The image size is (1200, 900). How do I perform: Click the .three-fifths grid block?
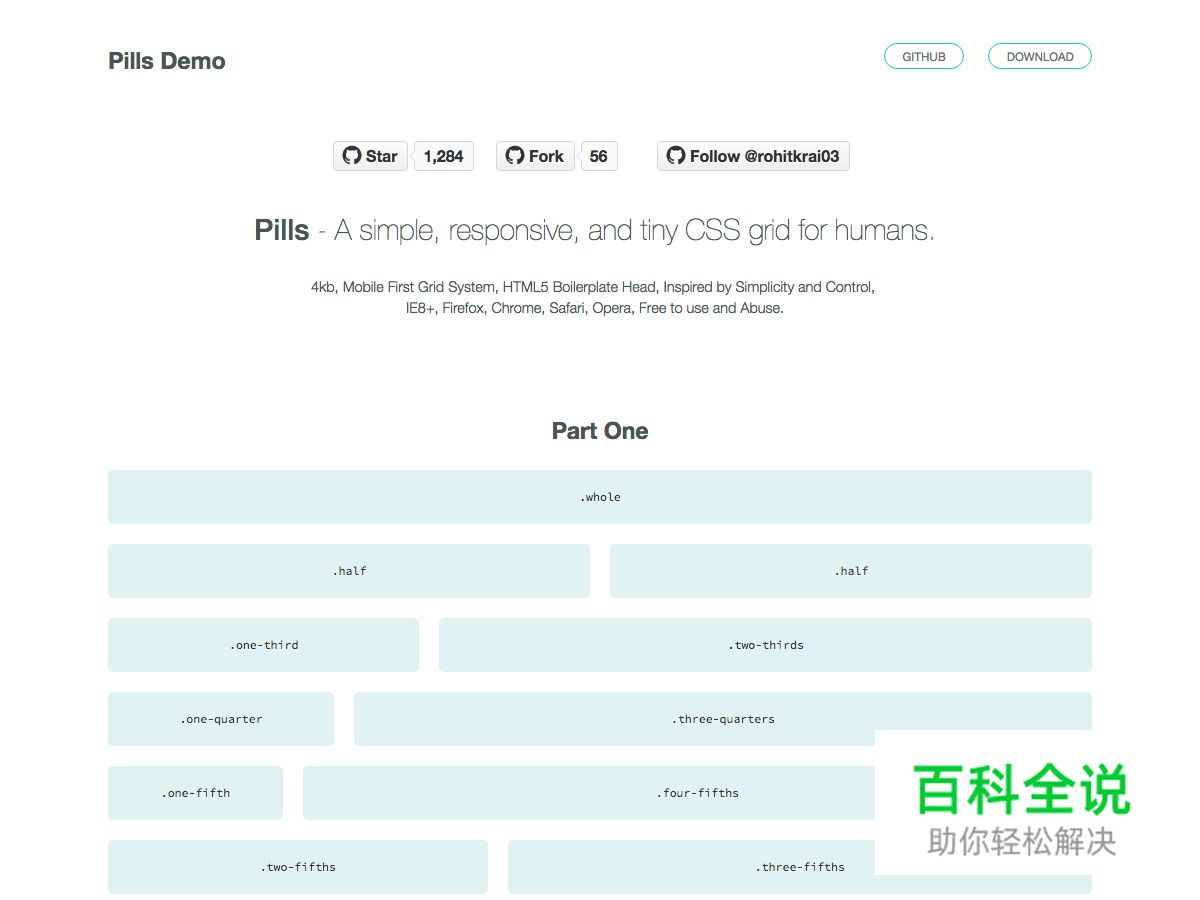690,867
